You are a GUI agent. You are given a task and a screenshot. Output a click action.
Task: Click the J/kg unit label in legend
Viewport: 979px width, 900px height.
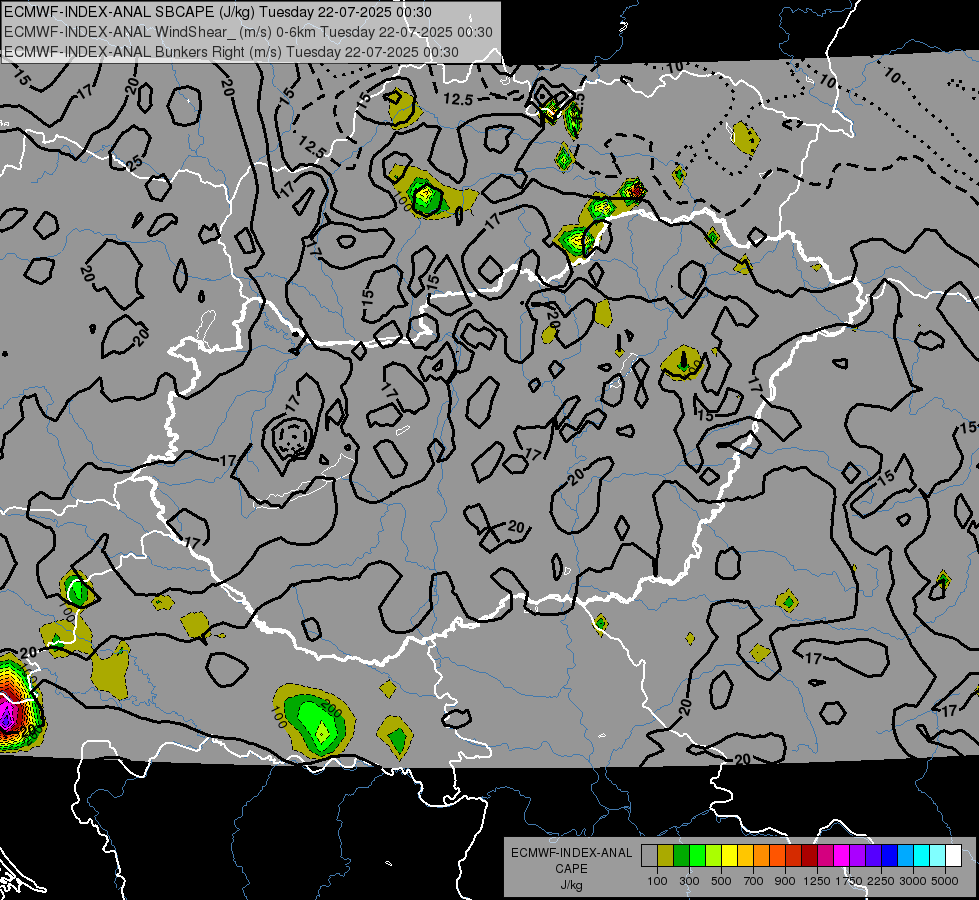click(x=571, y=885)
